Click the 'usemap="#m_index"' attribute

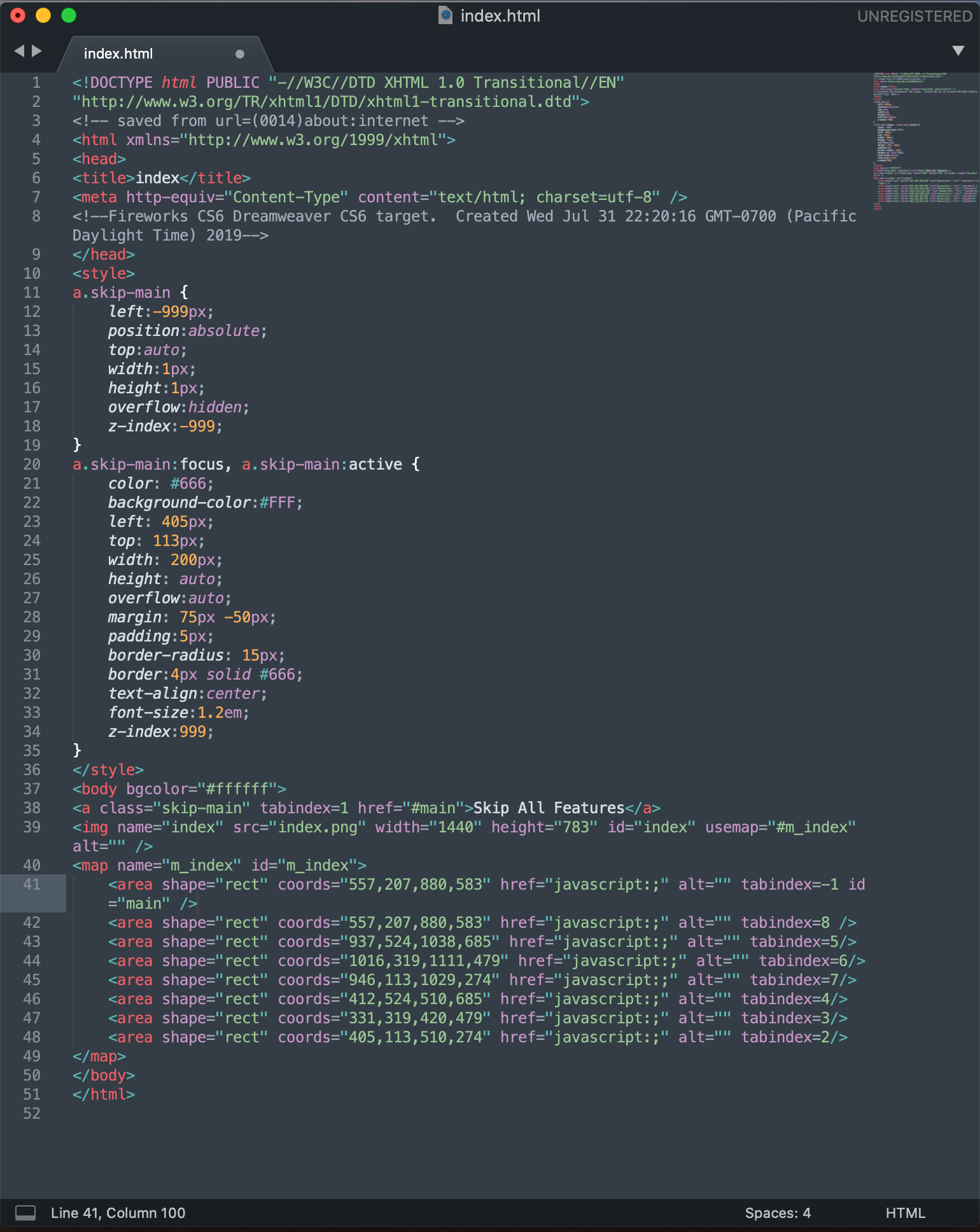780,827
